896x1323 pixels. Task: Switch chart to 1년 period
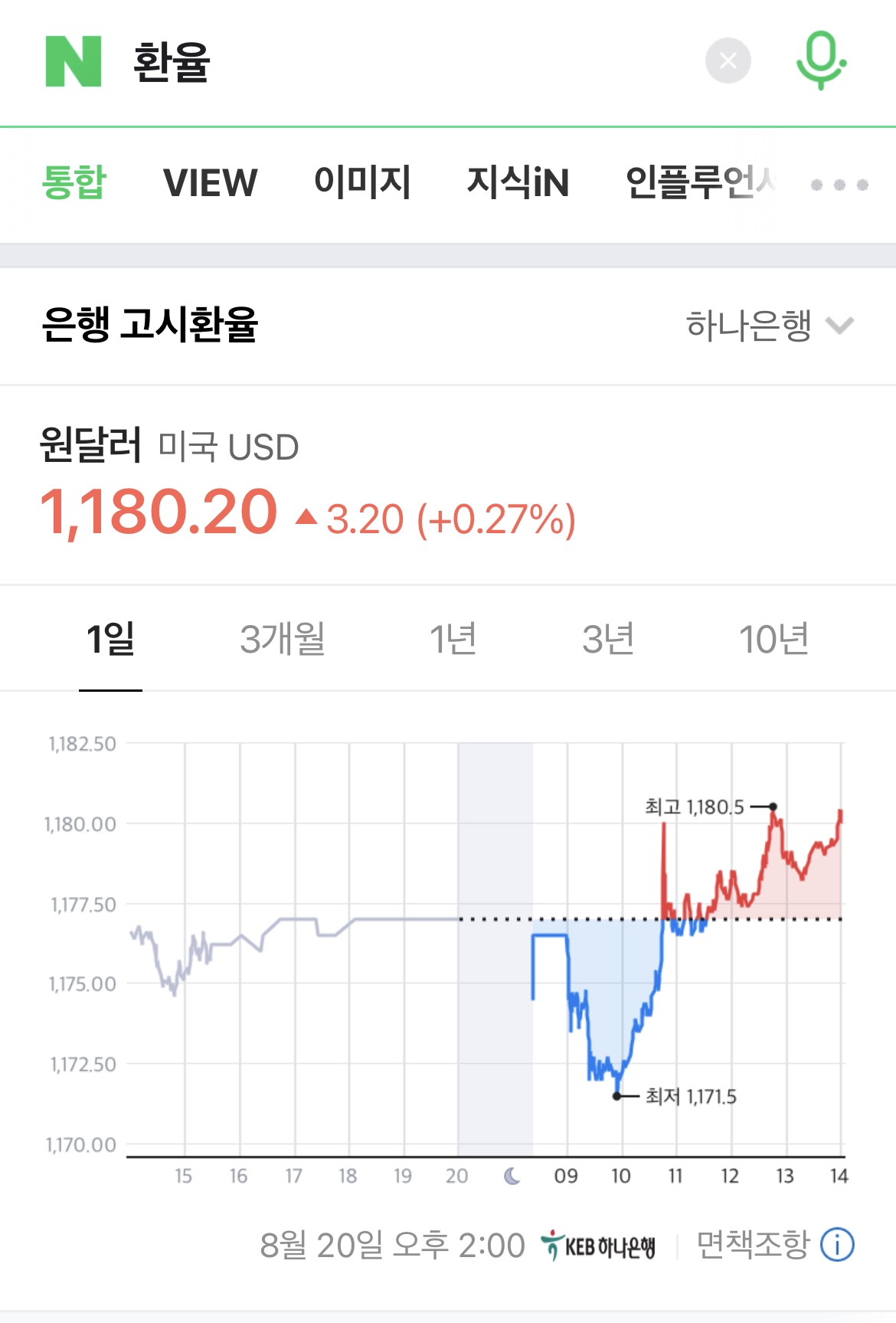pyautogui.click(x=453, y=639)
